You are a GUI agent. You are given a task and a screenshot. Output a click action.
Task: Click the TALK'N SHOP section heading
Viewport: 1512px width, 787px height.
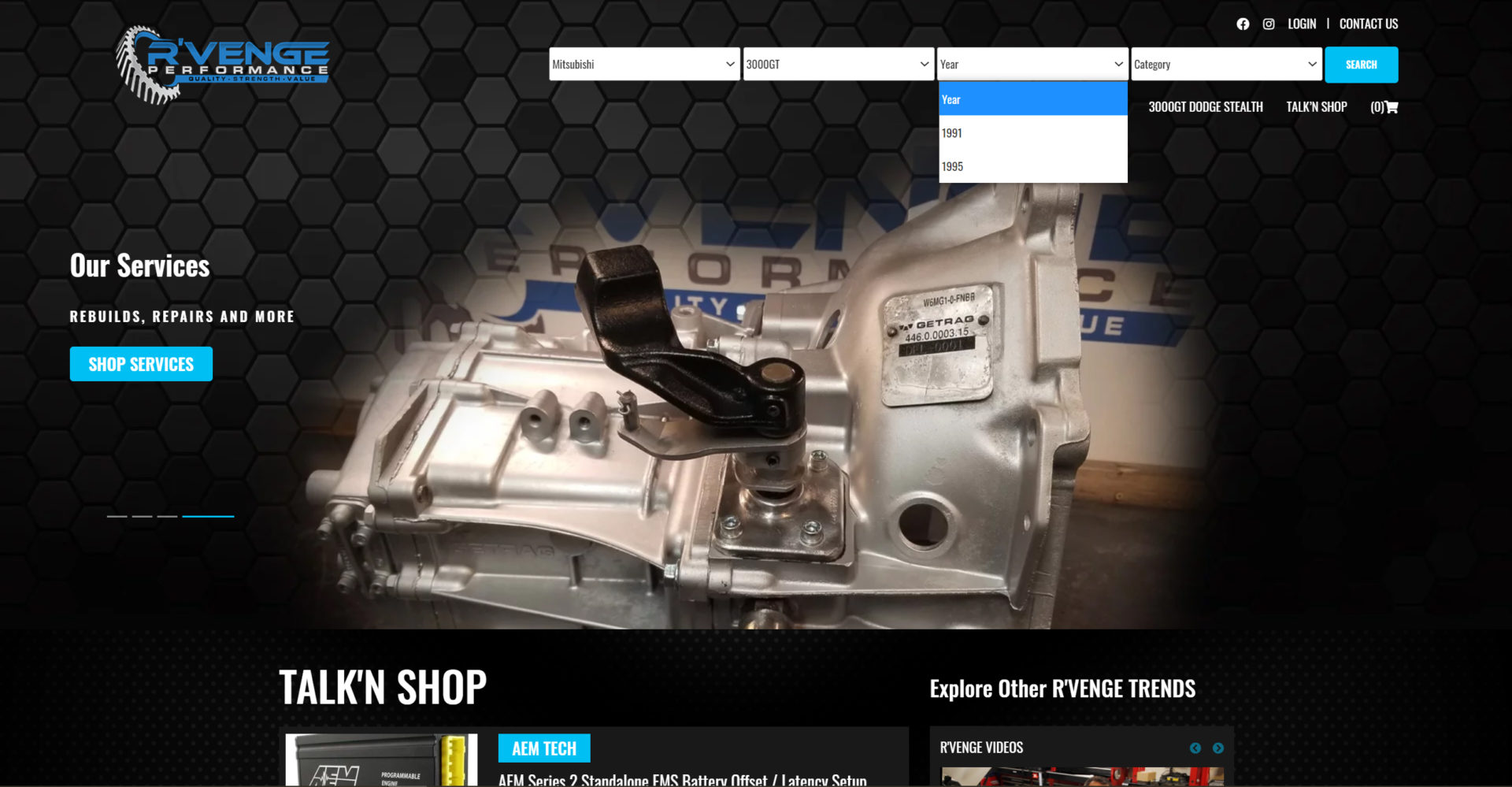click(383, 687)
